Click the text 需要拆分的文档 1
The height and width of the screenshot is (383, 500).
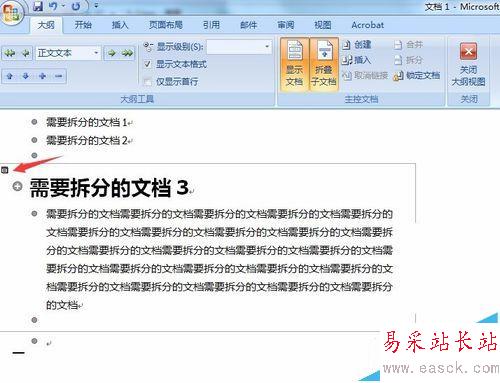tap(87, 122)
